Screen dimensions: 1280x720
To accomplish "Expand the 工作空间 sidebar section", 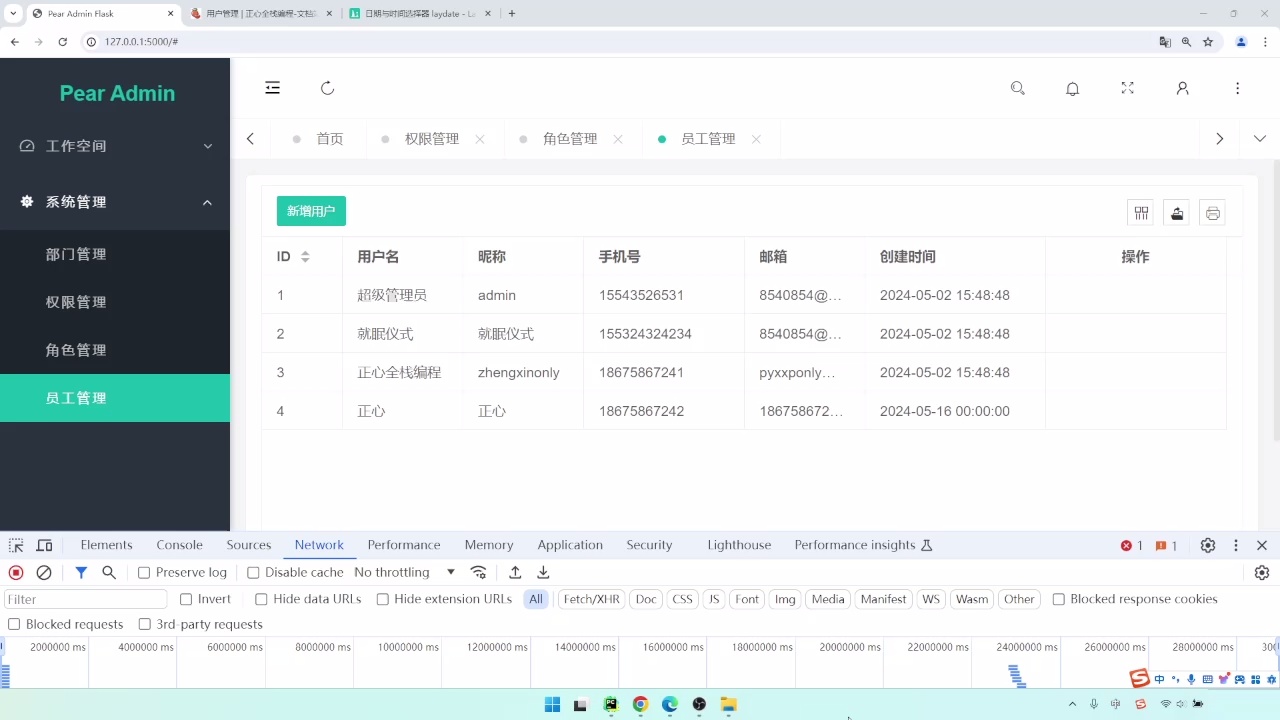I will click(115, 145).
